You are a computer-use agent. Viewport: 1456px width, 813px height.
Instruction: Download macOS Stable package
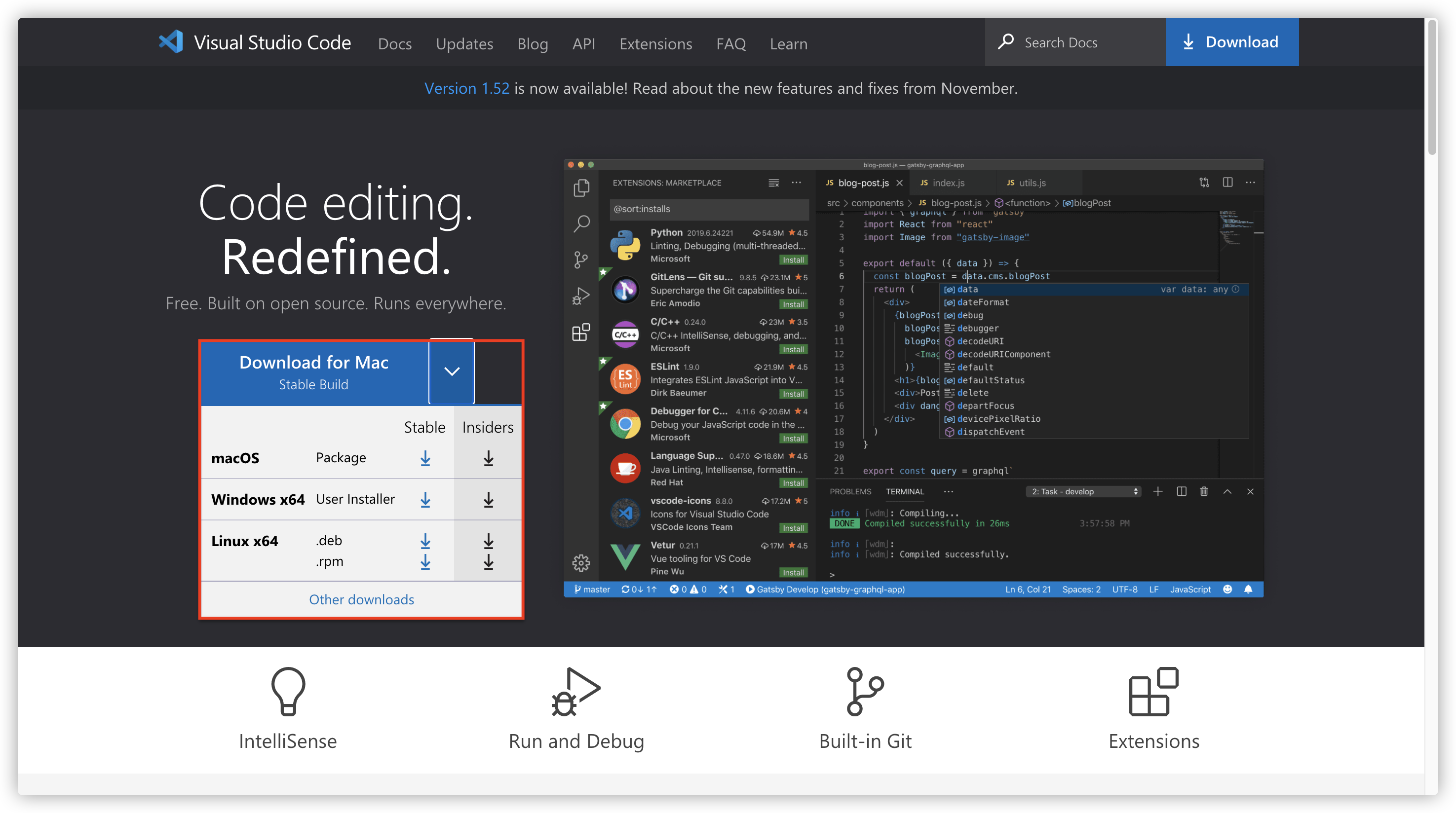point(425,458)
